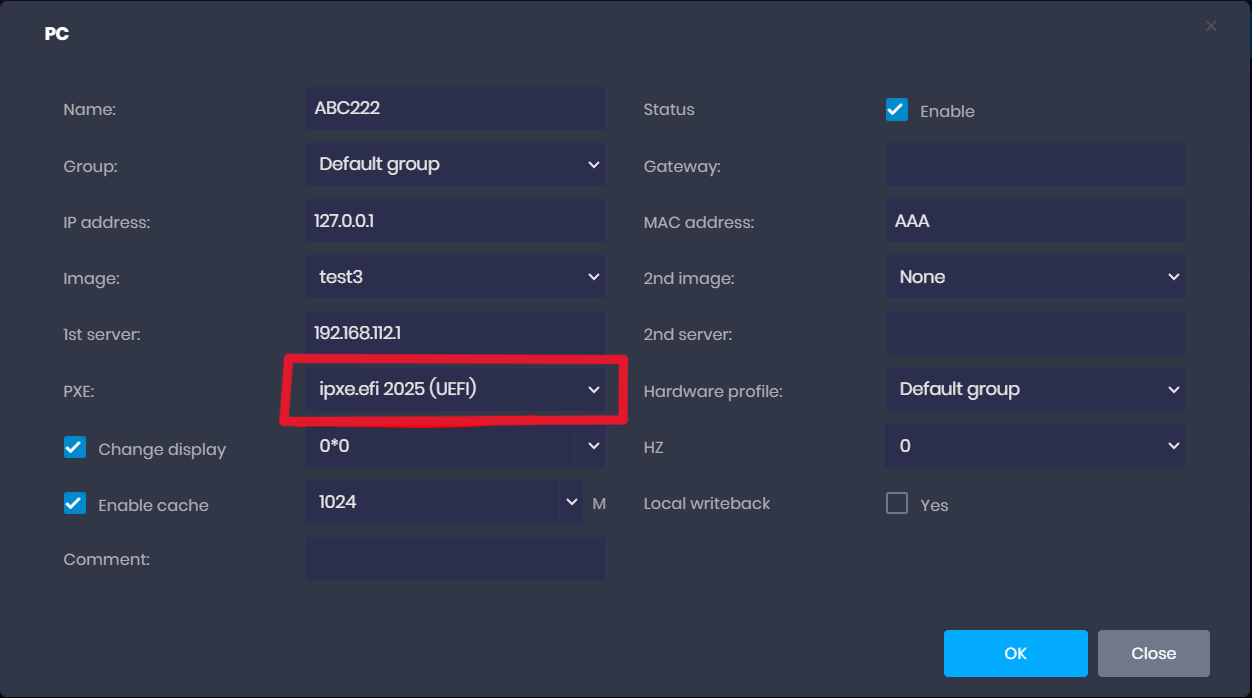Viewport: 1252px width, 698px height.
Task: Click the Comment text field
Action: coord(455,559)
